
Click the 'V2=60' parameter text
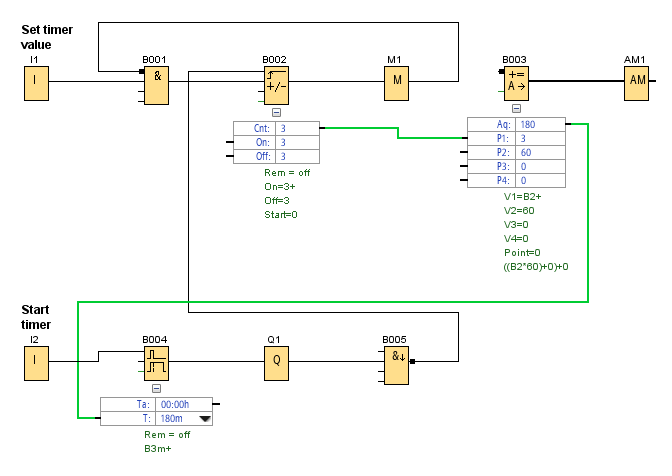coord(519,211)
